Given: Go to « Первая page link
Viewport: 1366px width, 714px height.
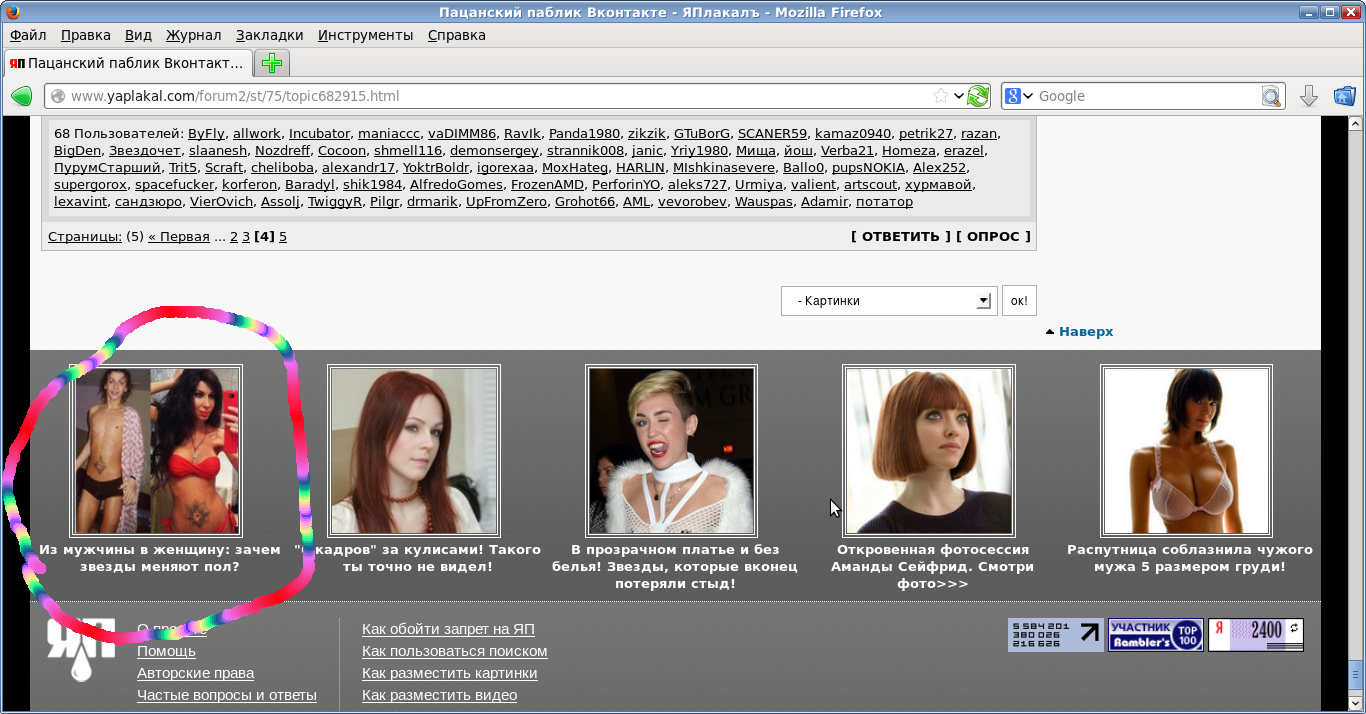Looking at the screenshot, I should click(x=179, y=237).
